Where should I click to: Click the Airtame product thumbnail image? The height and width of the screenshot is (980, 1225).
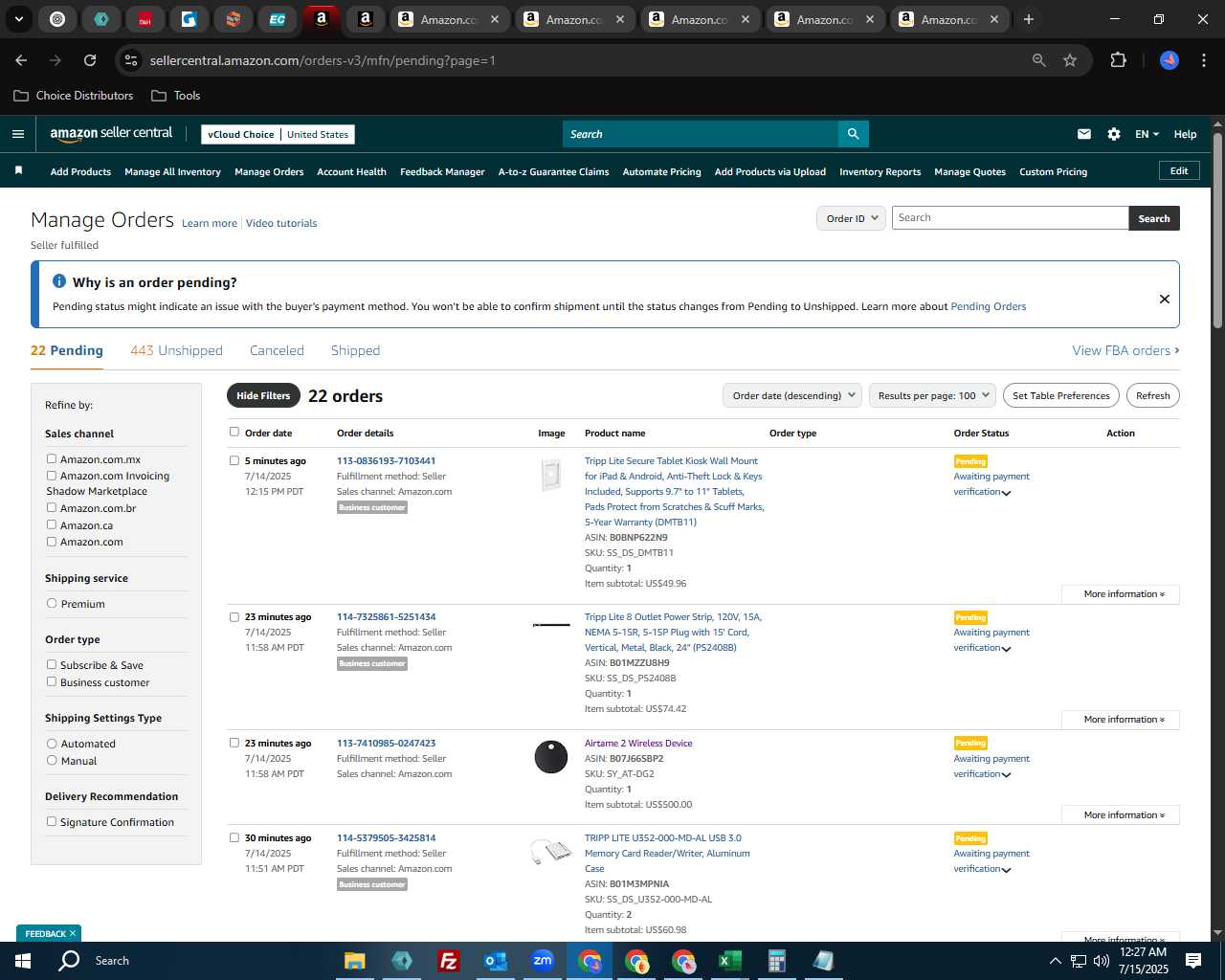click(x=551, y=757)
